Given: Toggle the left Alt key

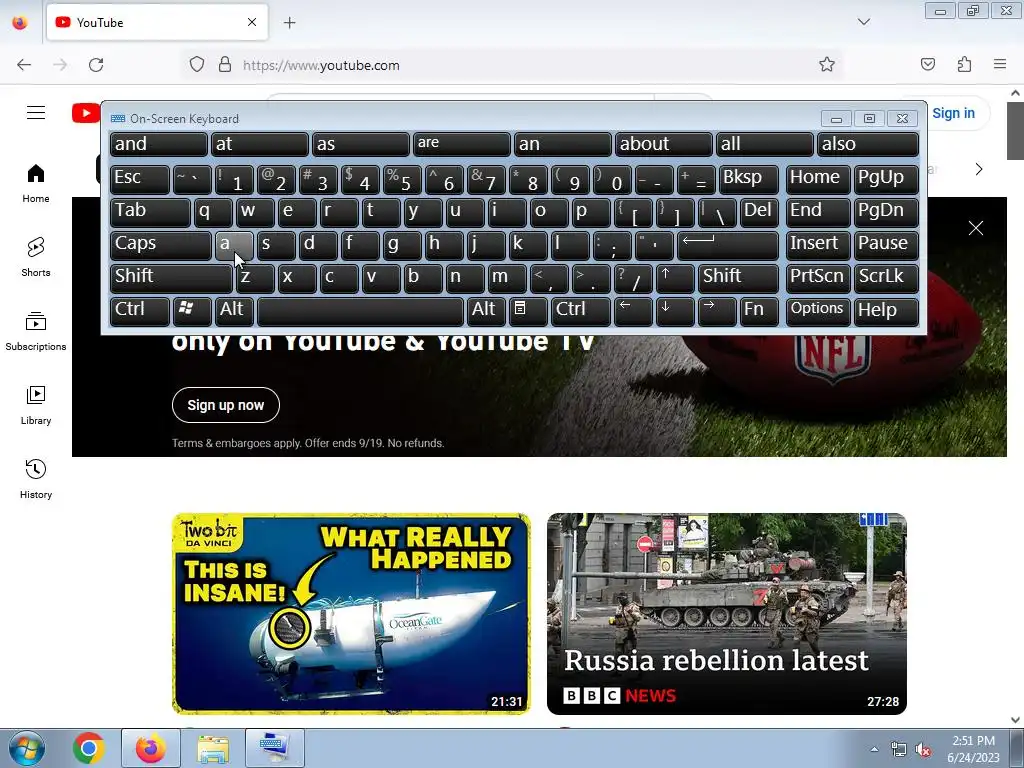Looking at the screenshot, I should [x=234, y=310].
